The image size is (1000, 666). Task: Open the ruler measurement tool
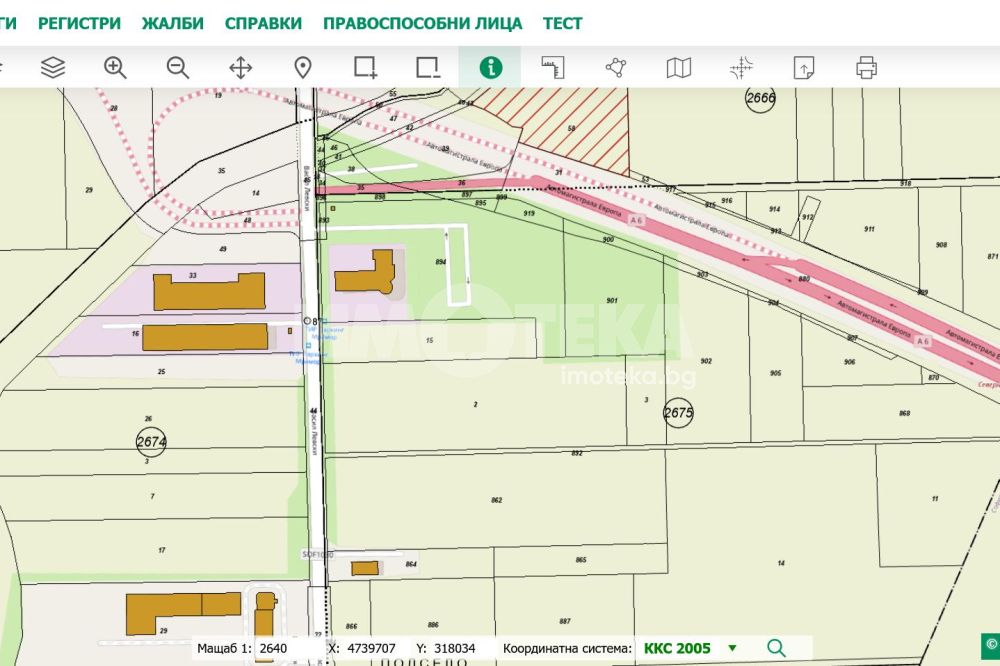553,67
